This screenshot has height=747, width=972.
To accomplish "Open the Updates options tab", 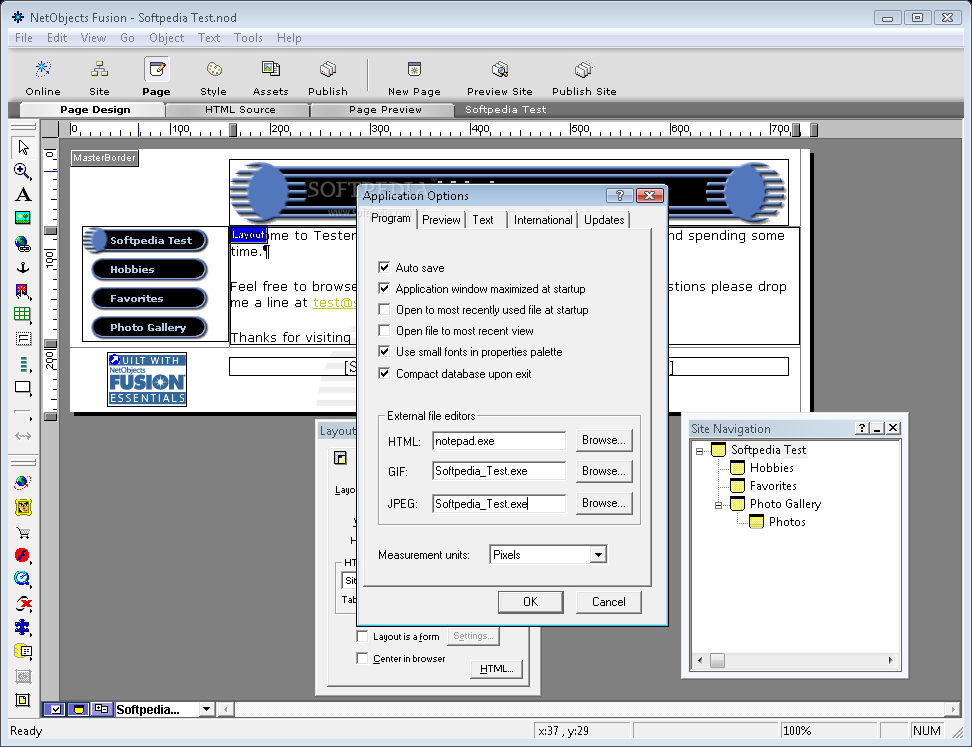I will pyautogui.click(x=604, y=220).
